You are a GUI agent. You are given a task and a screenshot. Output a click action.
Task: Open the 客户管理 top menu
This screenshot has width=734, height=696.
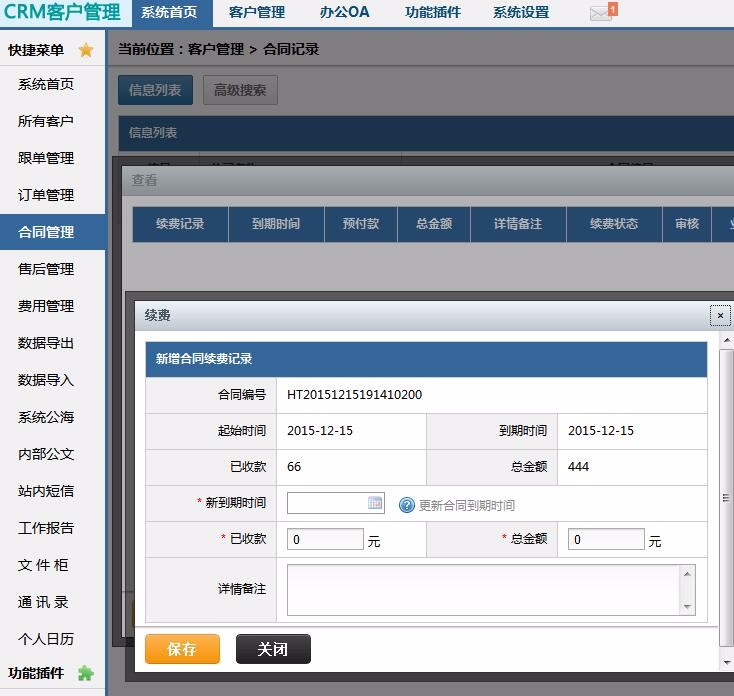(256, 13)
